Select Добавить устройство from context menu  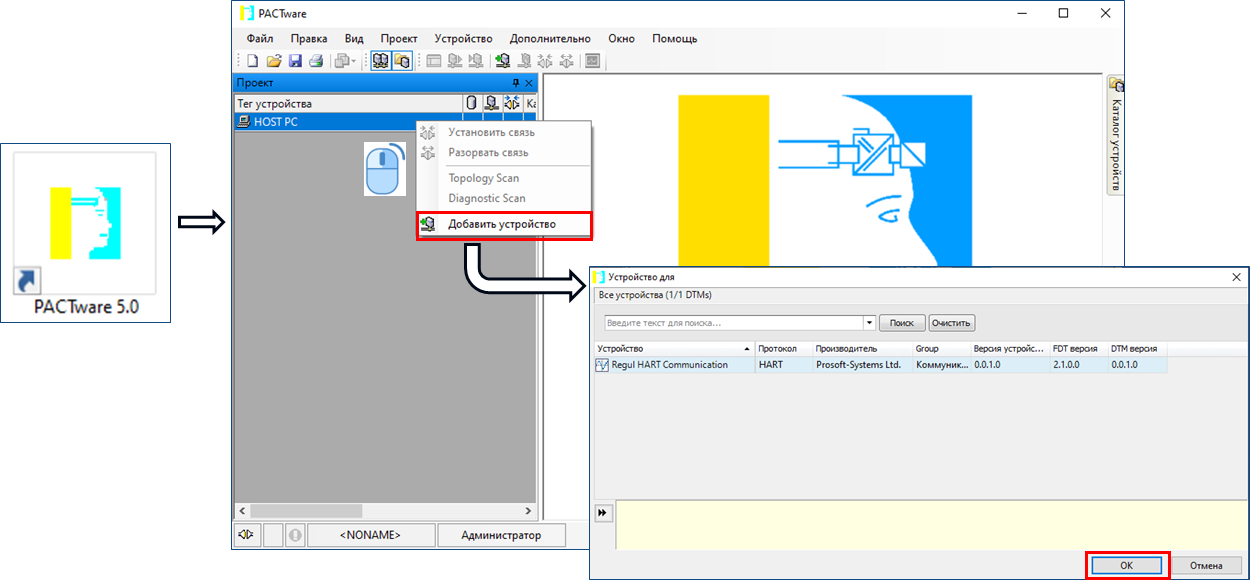click(501, 224)
